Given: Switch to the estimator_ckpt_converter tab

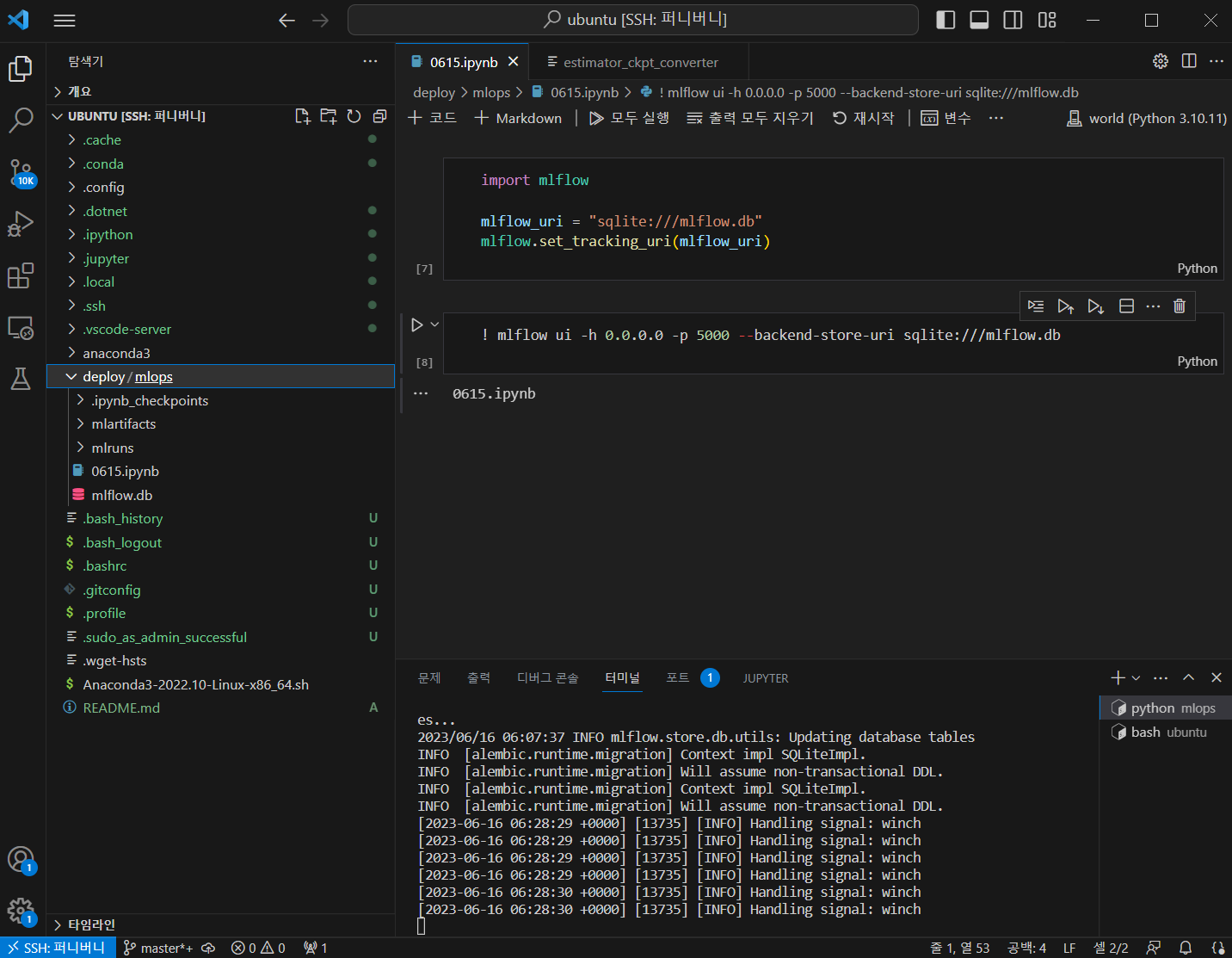Looking at the screenshot, I should (x=640, y=62).
